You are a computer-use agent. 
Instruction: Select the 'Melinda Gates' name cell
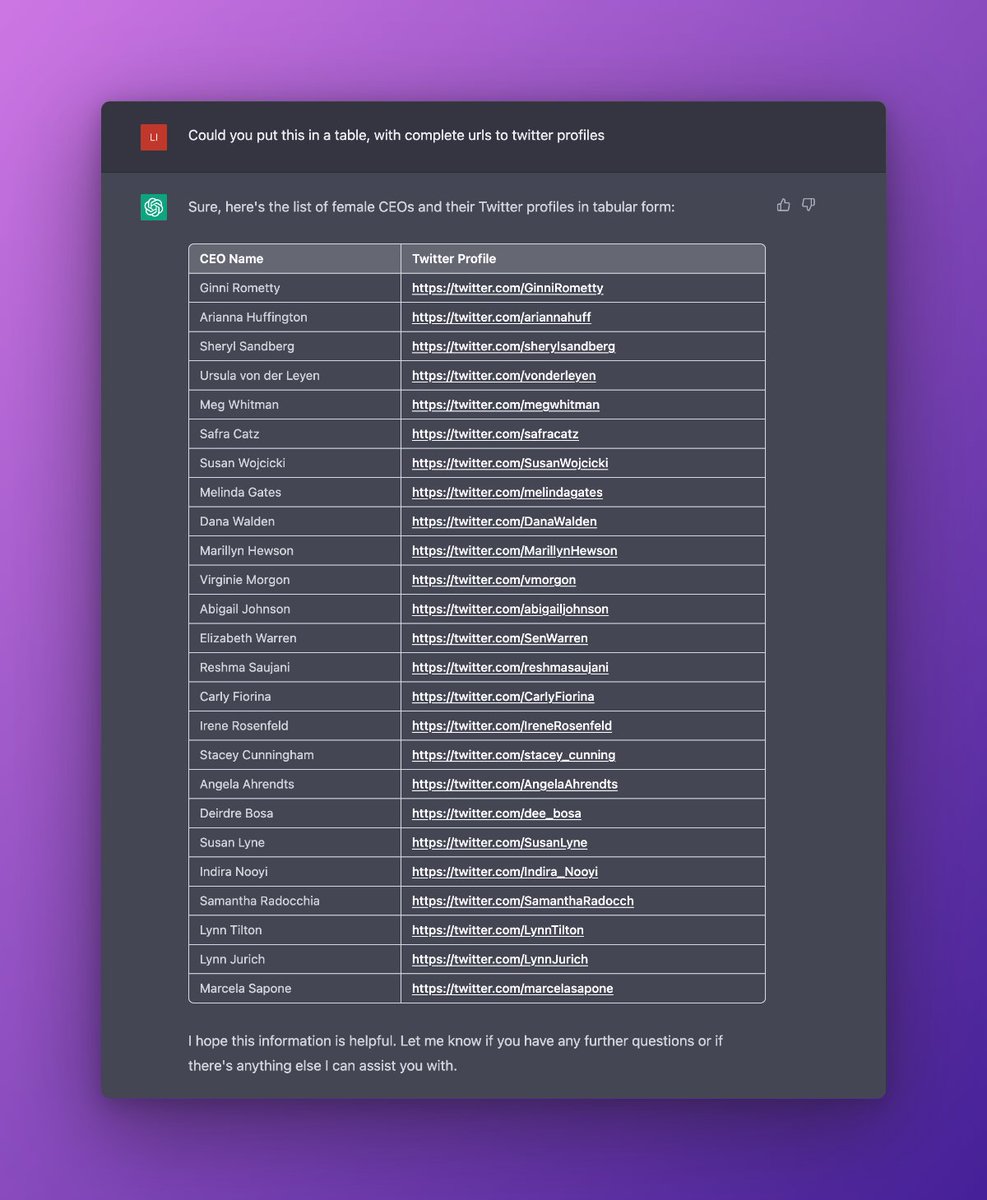coord(295,492)
